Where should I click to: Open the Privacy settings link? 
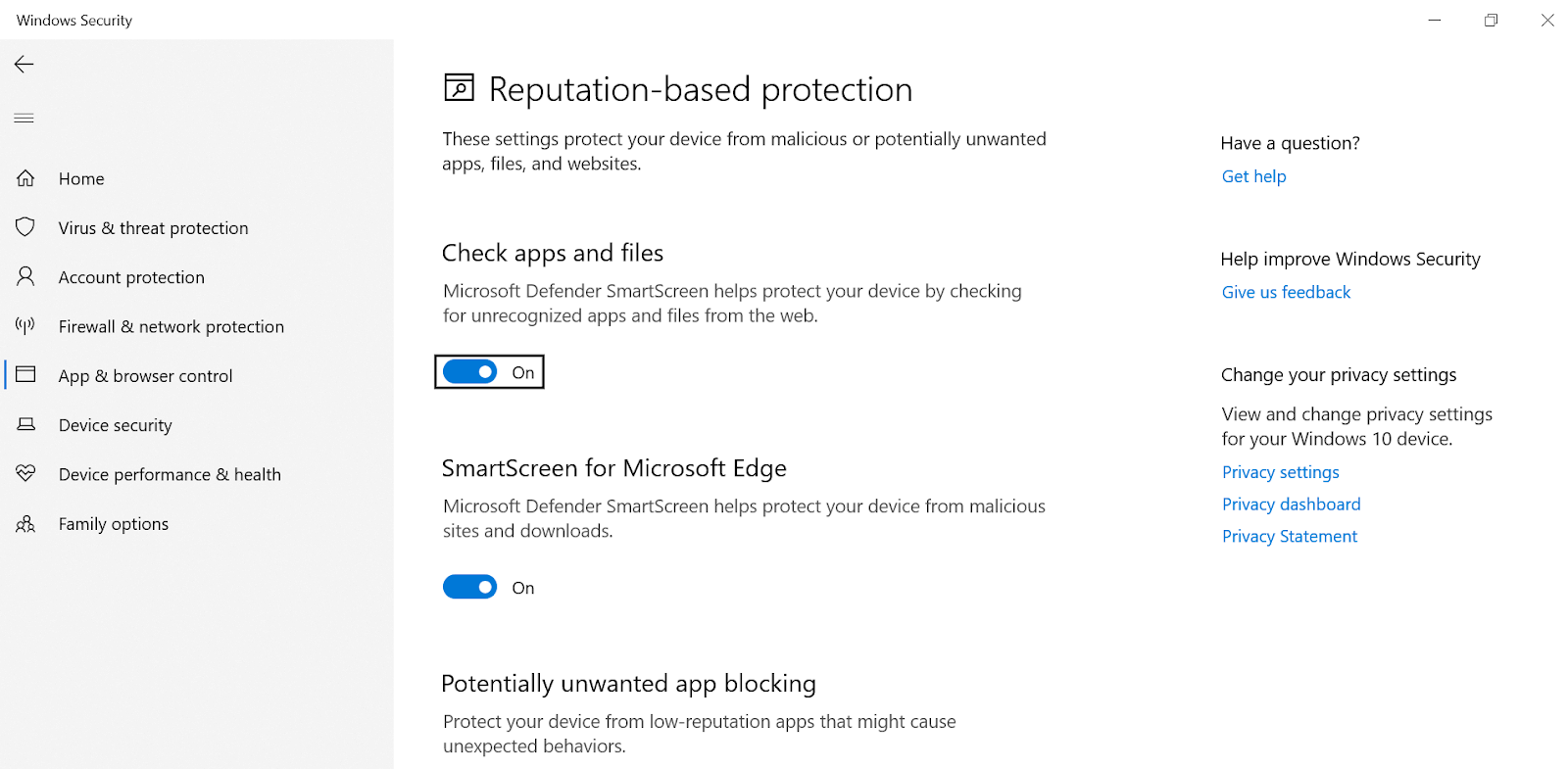pyautogui.click(x=1280, y=472)
